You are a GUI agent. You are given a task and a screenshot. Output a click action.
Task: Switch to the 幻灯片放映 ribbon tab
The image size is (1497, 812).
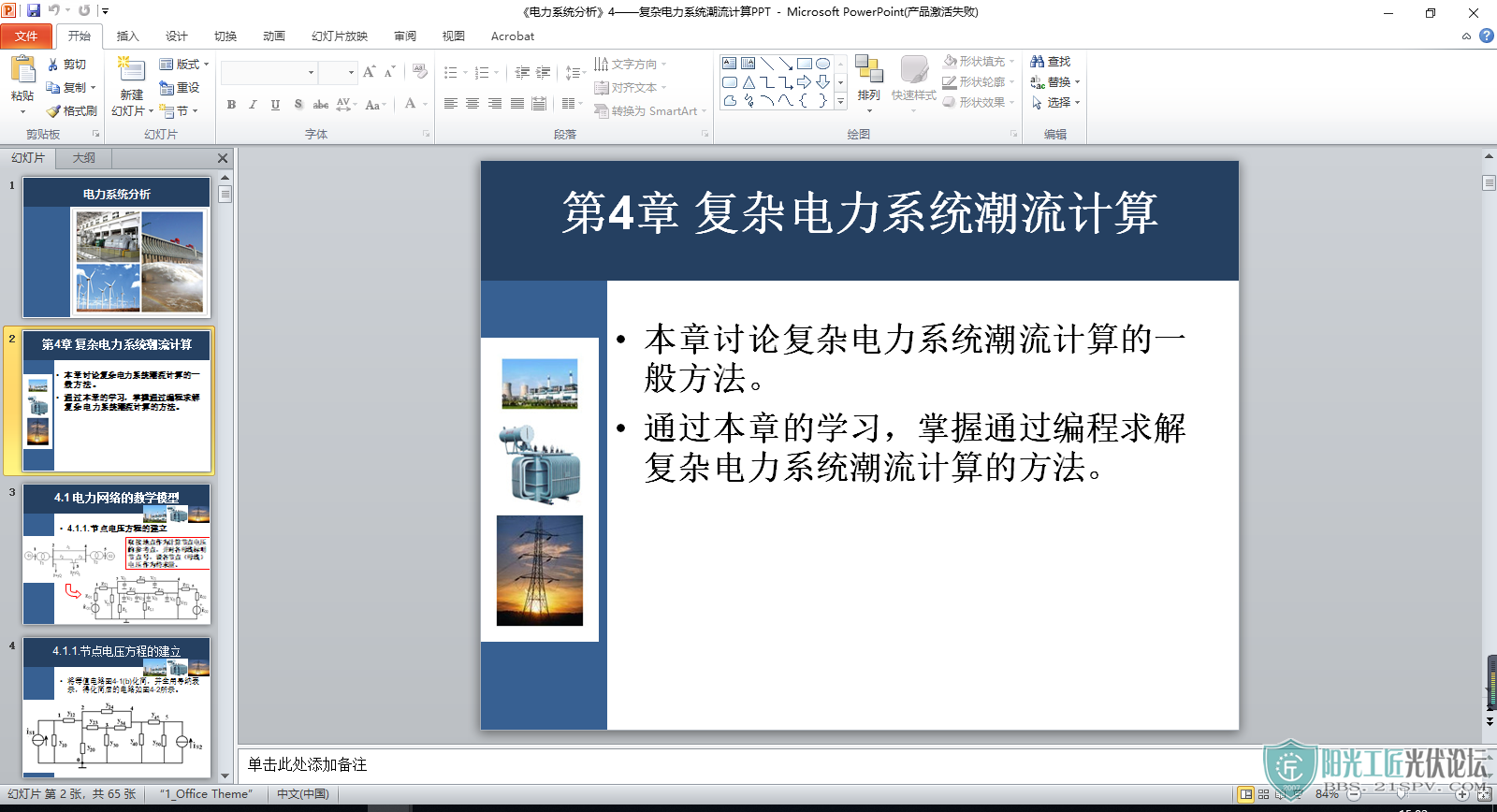[x=340, y=36]
